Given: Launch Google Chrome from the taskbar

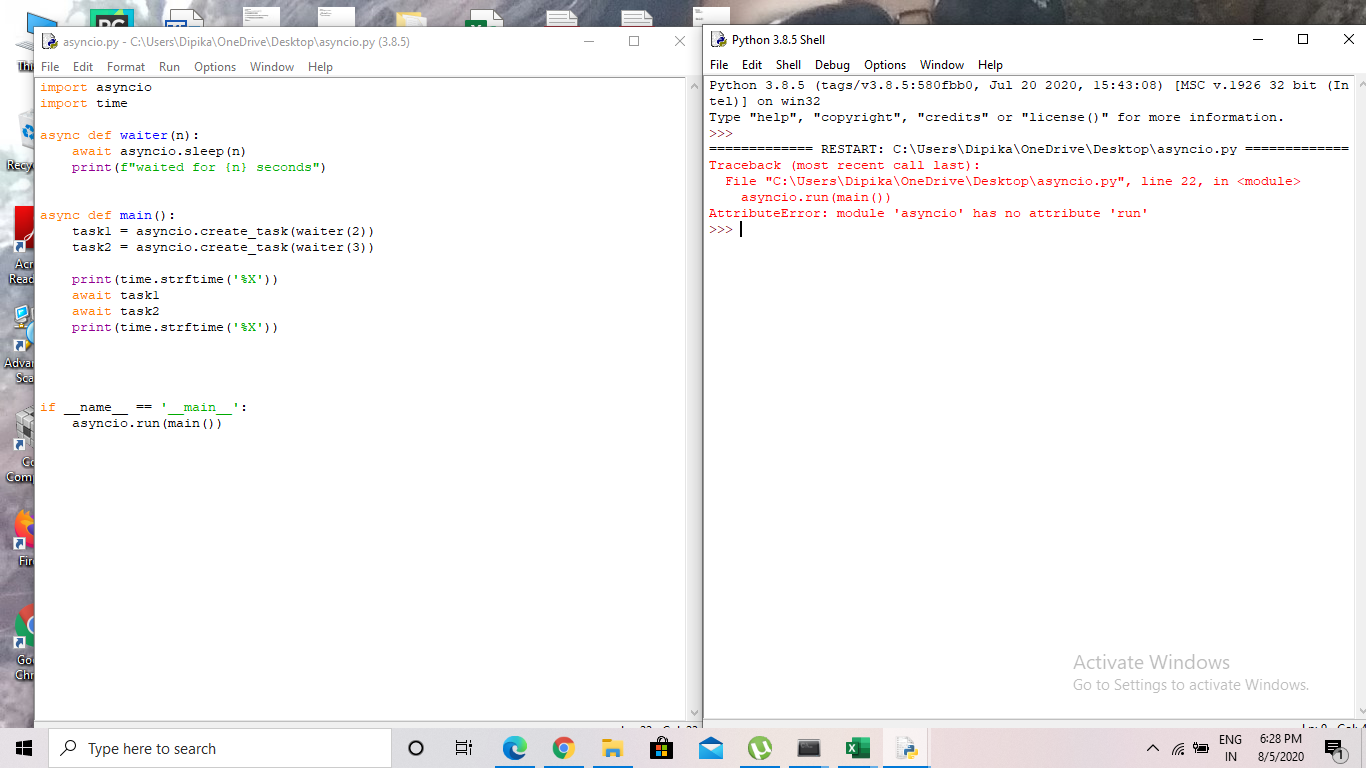Looking at the screenshot, I should [564, 748].
